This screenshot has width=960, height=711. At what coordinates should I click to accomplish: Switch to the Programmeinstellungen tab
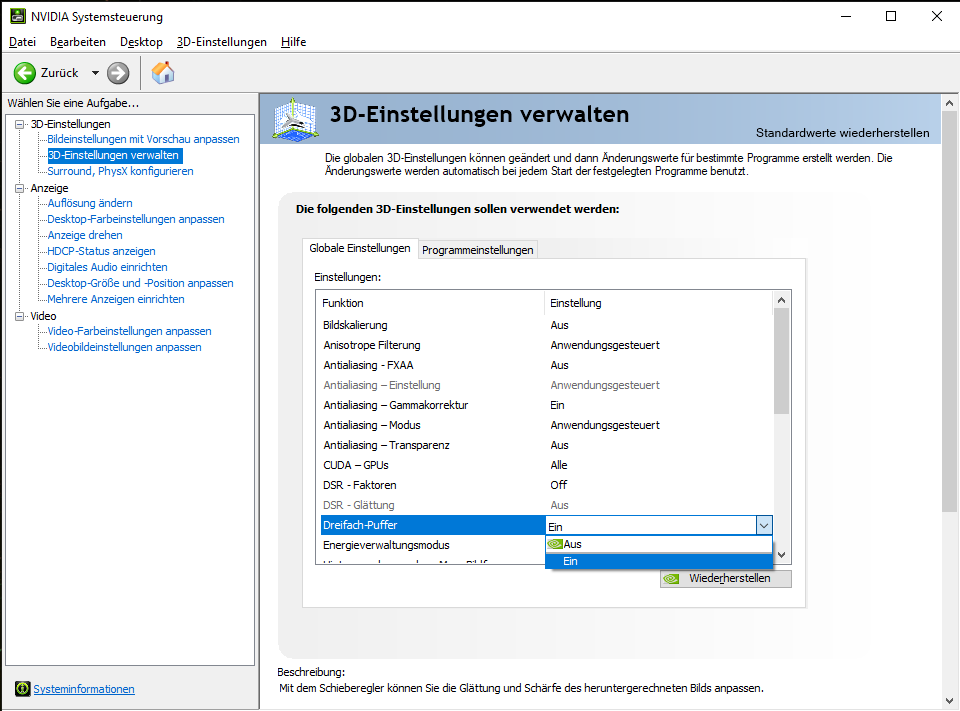click(478, 250)
